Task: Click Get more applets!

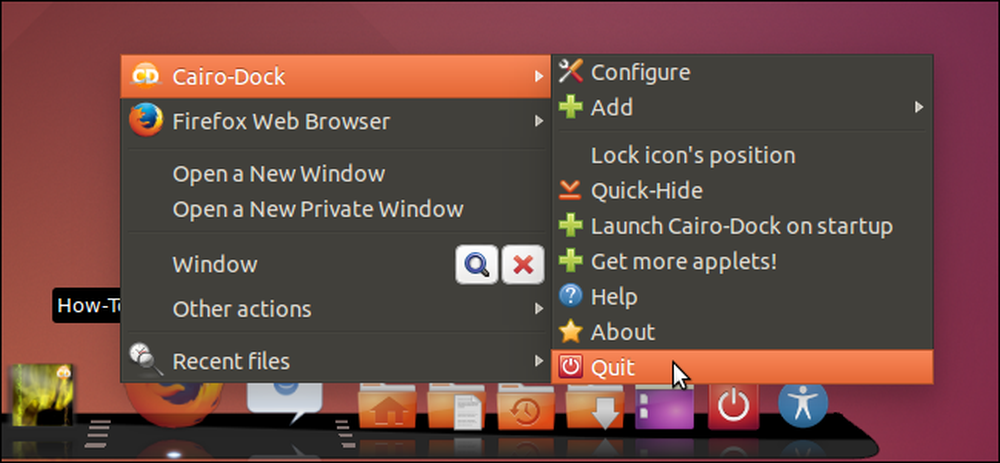Action: [742, 261]
